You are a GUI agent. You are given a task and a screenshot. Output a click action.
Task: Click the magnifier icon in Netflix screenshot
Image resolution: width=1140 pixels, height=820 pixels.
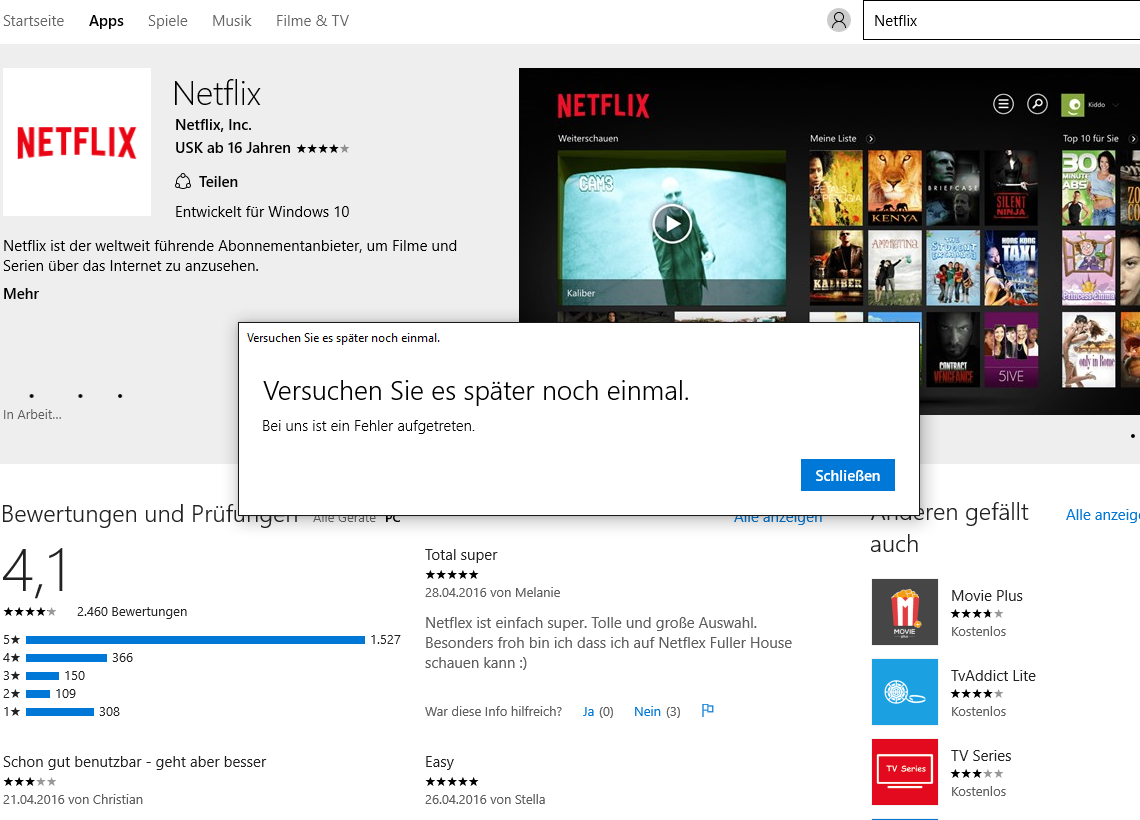click(x=1037, y=105)
